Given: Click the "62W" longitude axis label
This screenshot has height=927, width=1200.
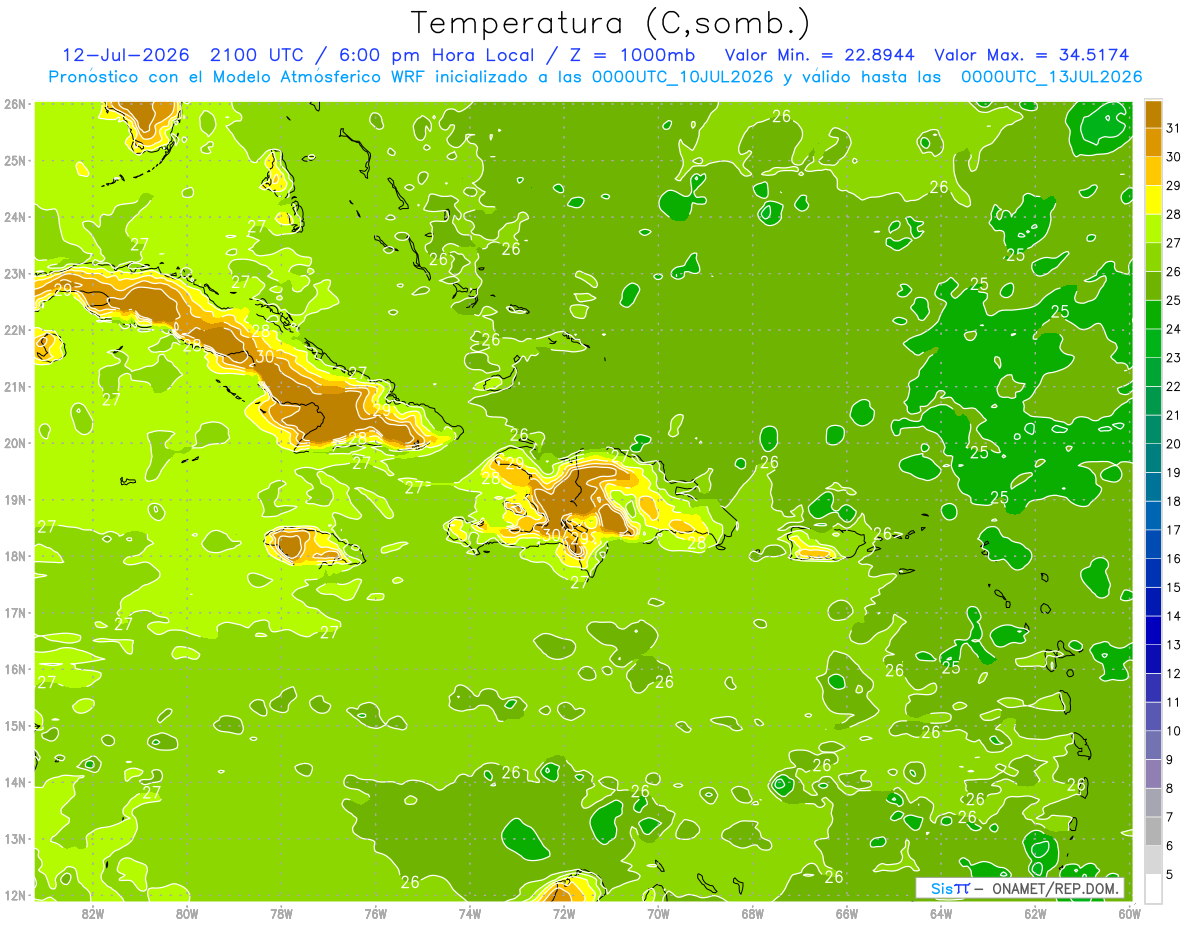Looking at the screenshot, I should click(x=1035, y=913).
